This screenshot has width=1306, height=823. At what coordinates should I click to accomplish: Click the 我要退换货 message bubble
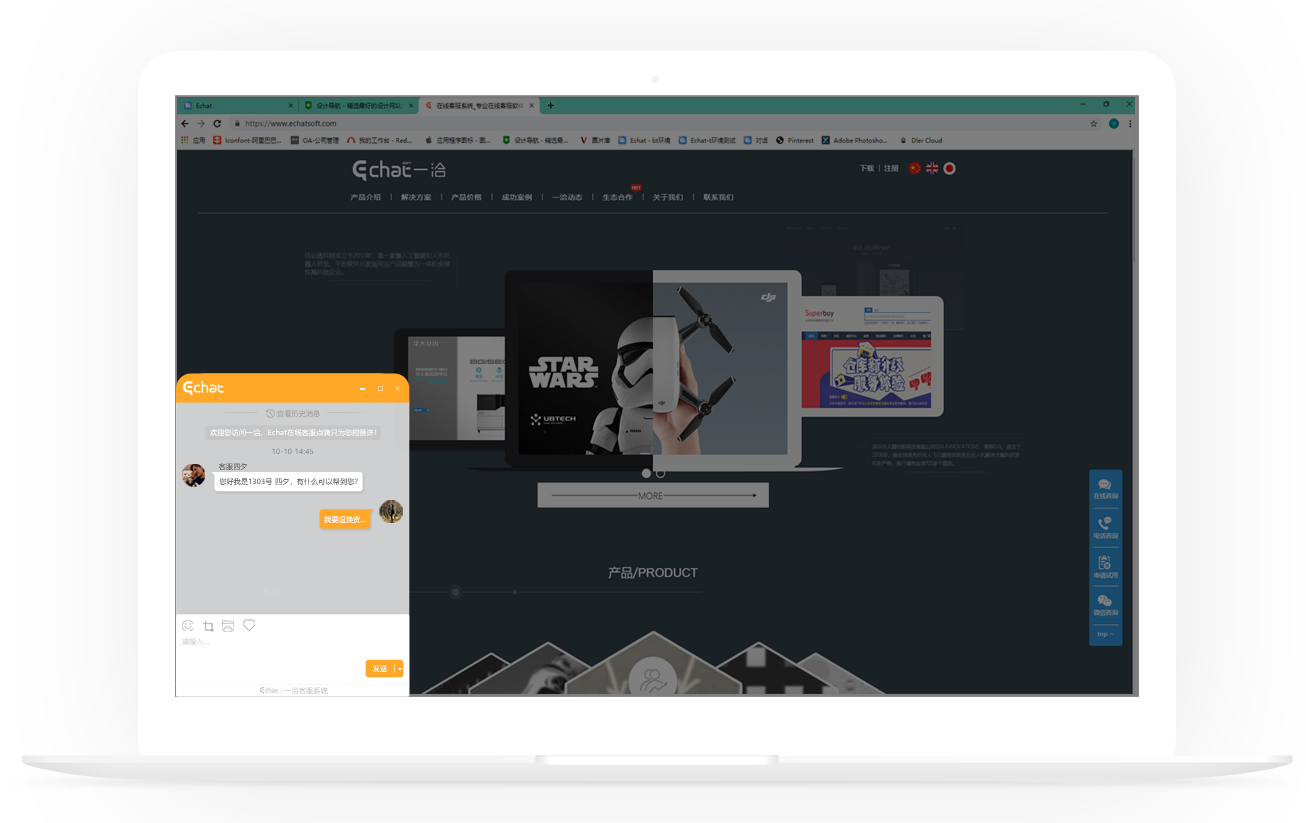tap(345, 519)
